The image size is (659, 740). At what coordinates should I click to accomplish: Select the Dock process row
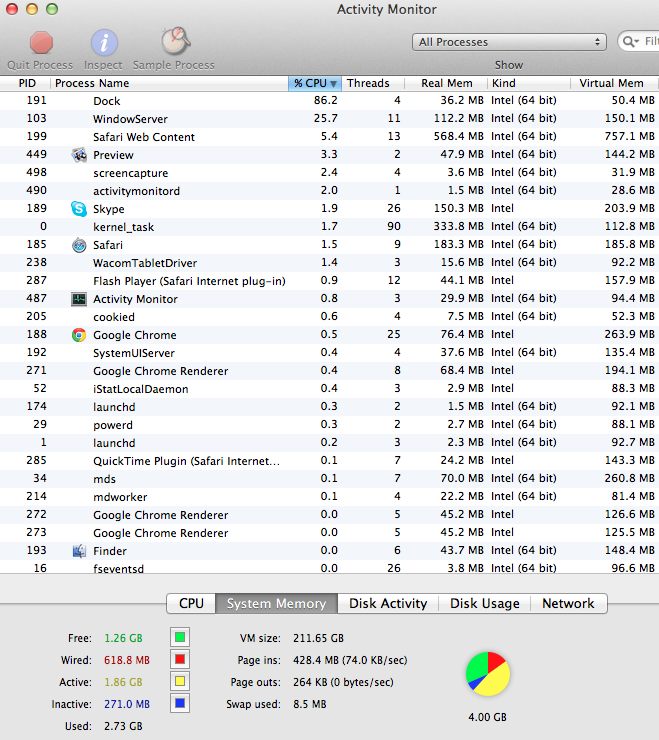click(330, 101)
